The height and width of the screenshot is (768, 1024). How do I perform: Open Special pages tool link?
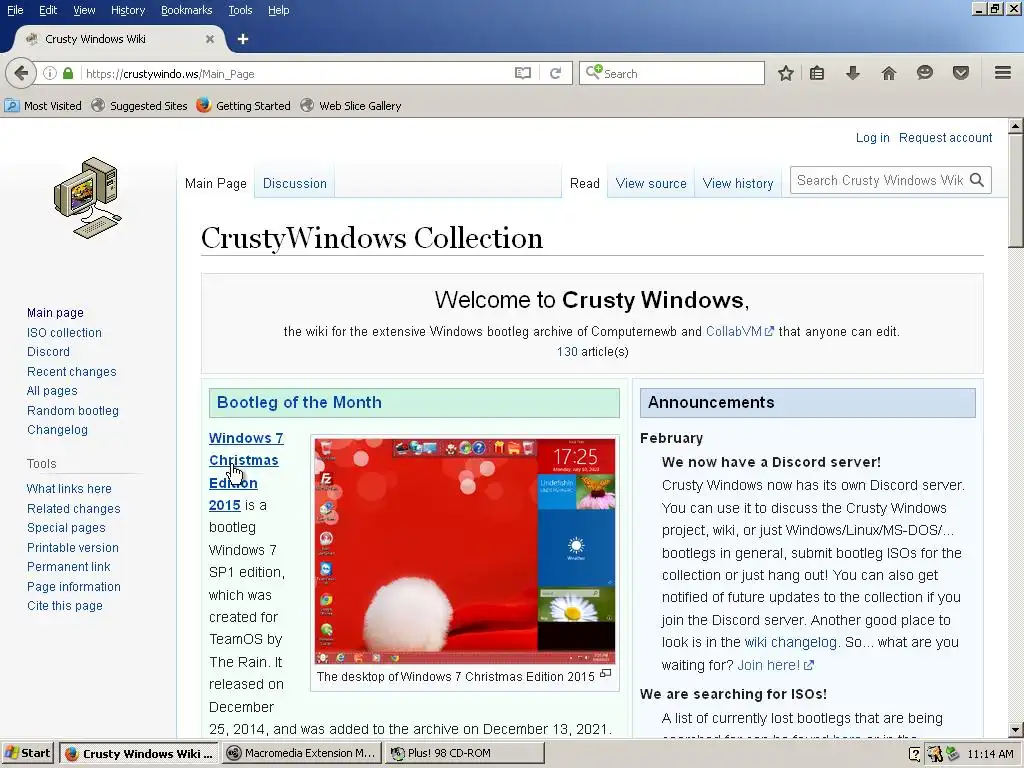[66, 528]
